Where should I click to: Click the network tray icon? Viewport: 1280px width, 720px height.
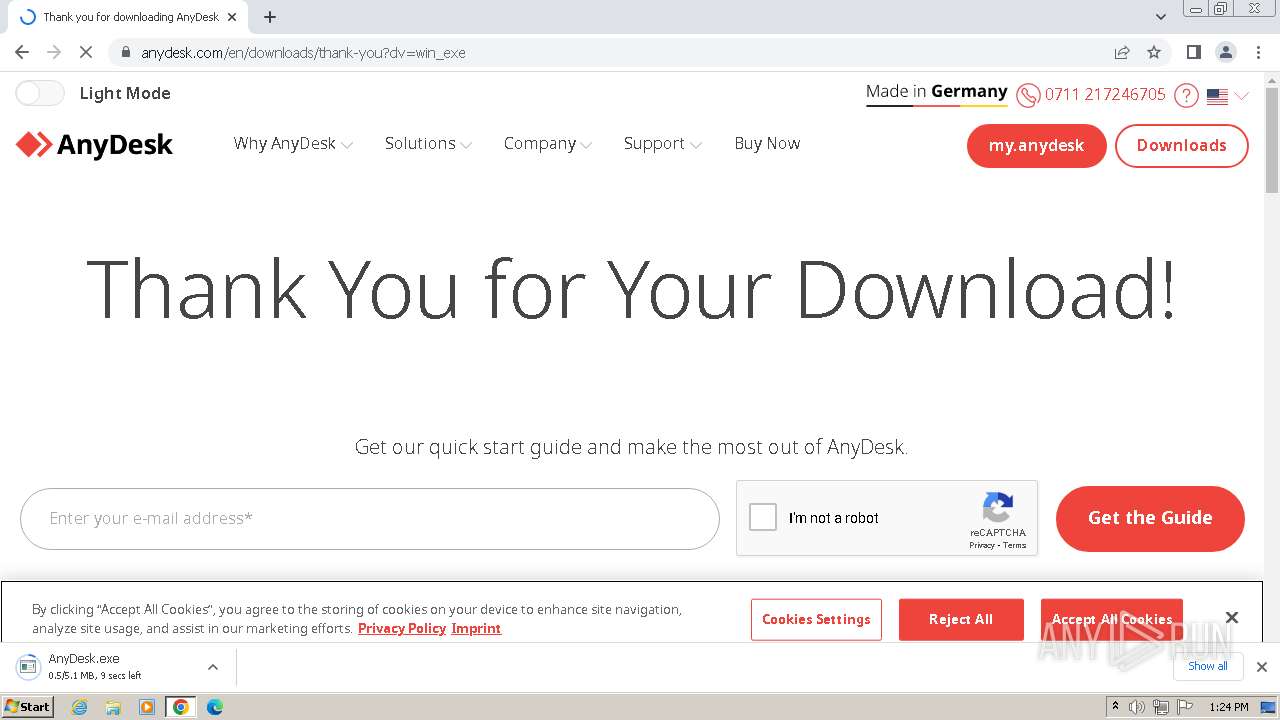coord(1161,707)
